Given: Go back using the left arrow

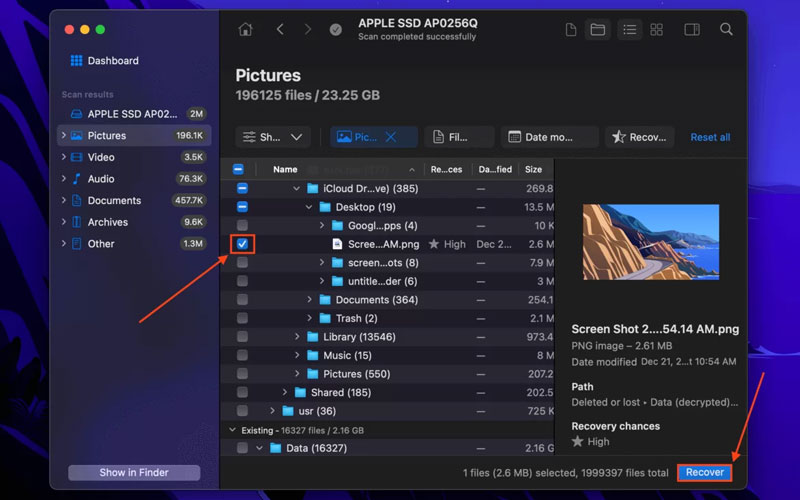Looking at the screenshot, I should 280,30.
